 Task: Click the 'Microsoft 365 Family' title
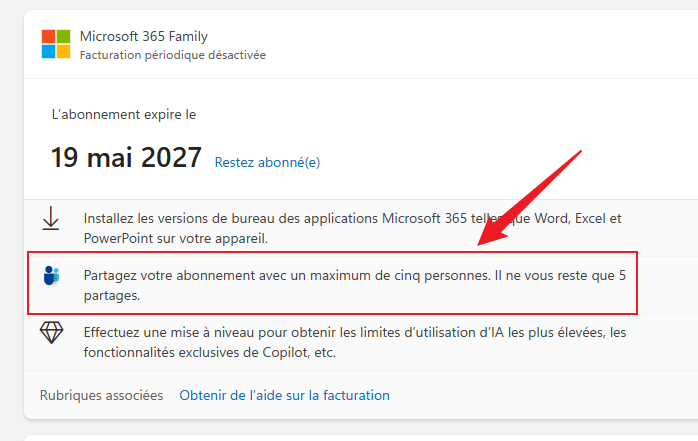coord(144,36)
